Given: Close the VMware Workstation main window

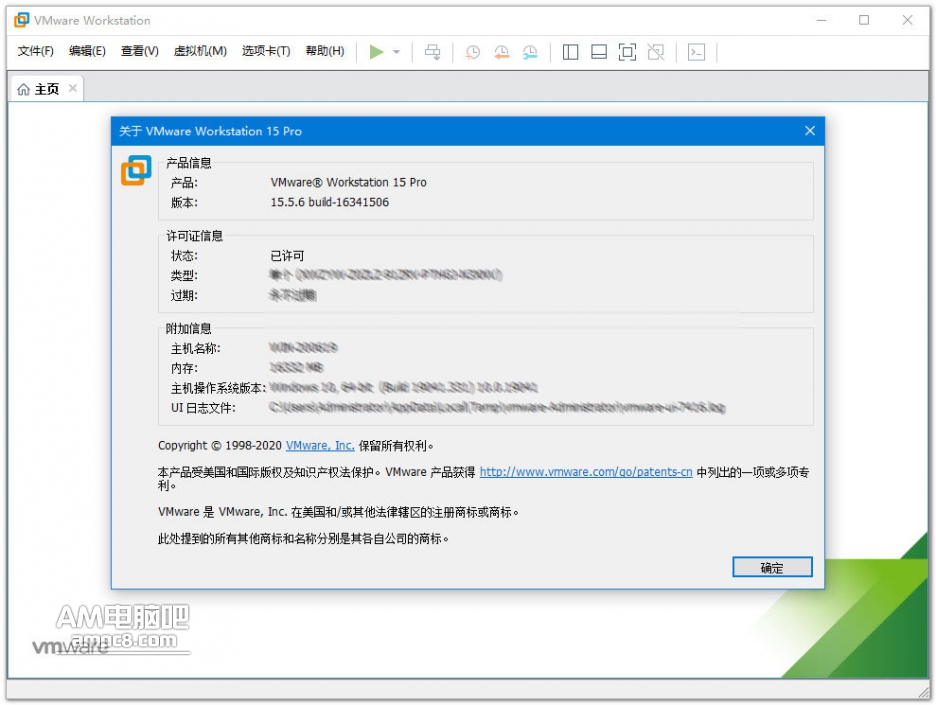Looking at the screenshot, I should pos(907,20).
